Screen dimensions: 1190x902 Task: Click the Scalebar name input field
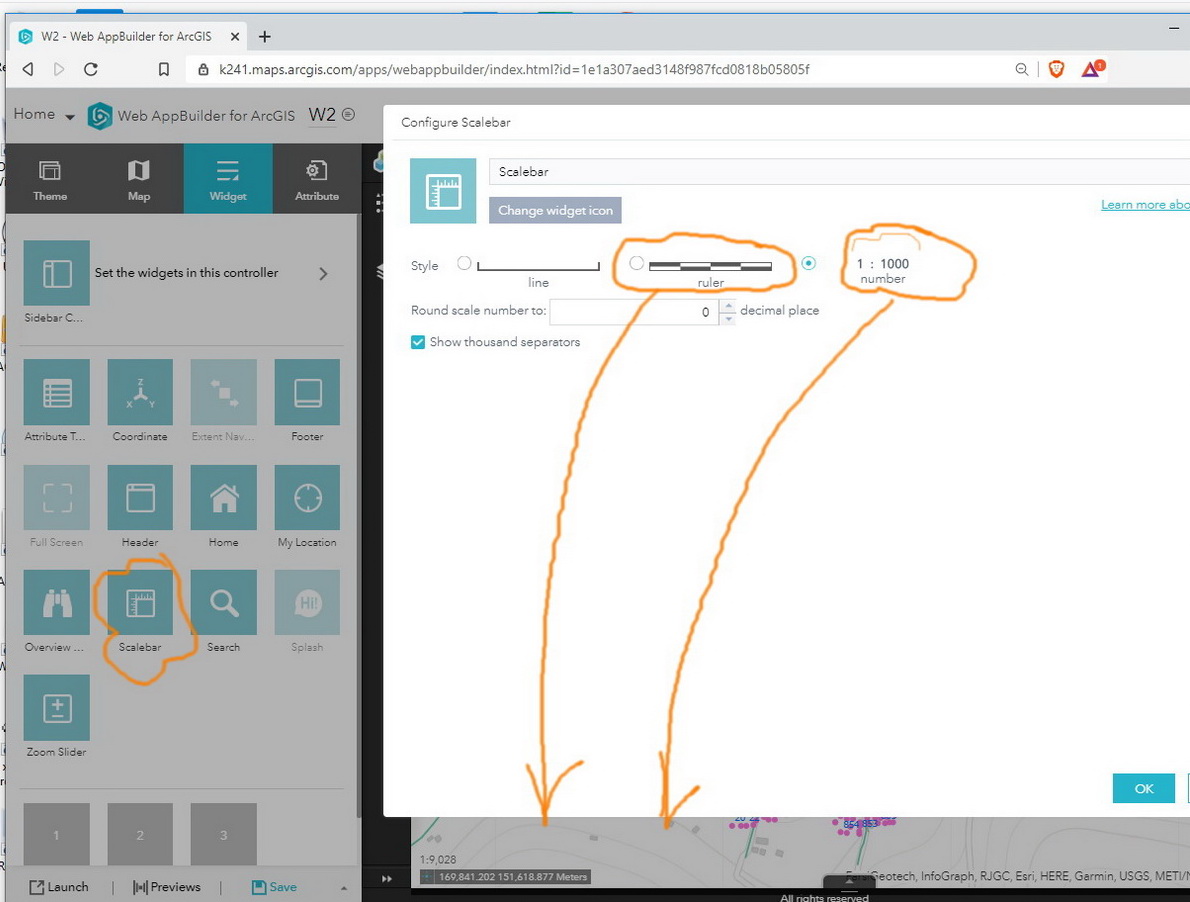[839, 171]
